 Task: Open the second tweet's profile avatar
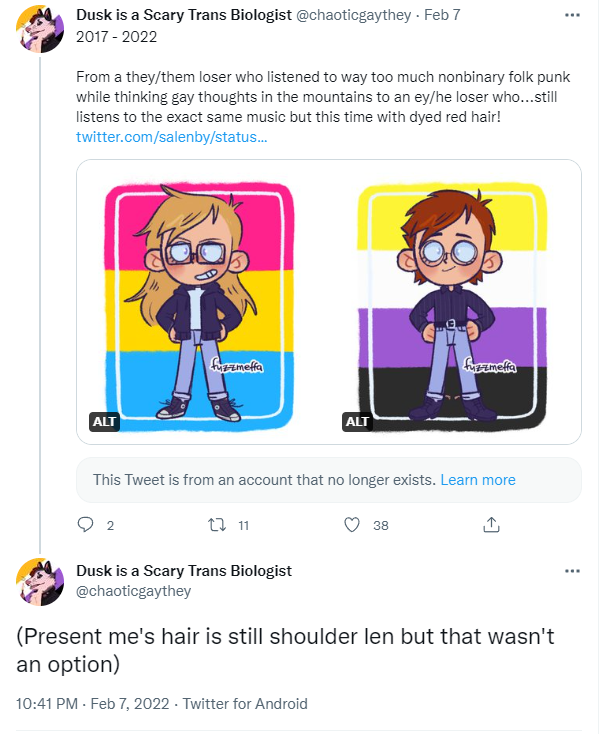40,582
